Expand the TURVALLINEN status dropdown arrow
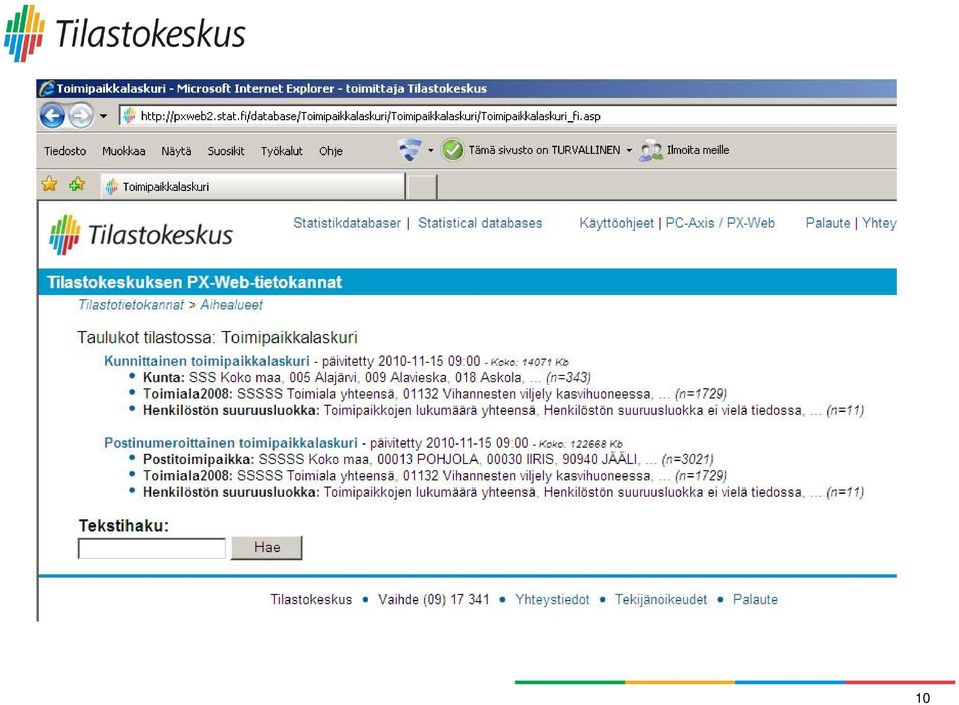 coord(629,150)
